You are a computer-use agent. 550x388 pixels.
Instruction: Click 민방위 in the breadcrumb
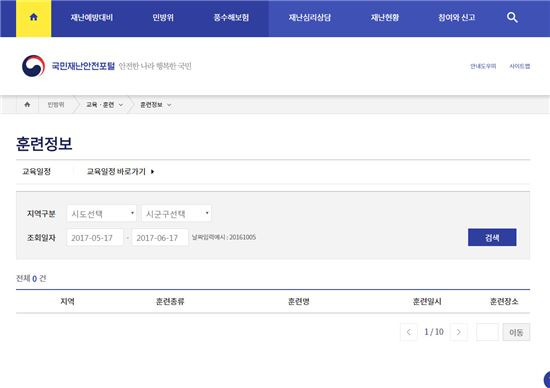(56, 105)
